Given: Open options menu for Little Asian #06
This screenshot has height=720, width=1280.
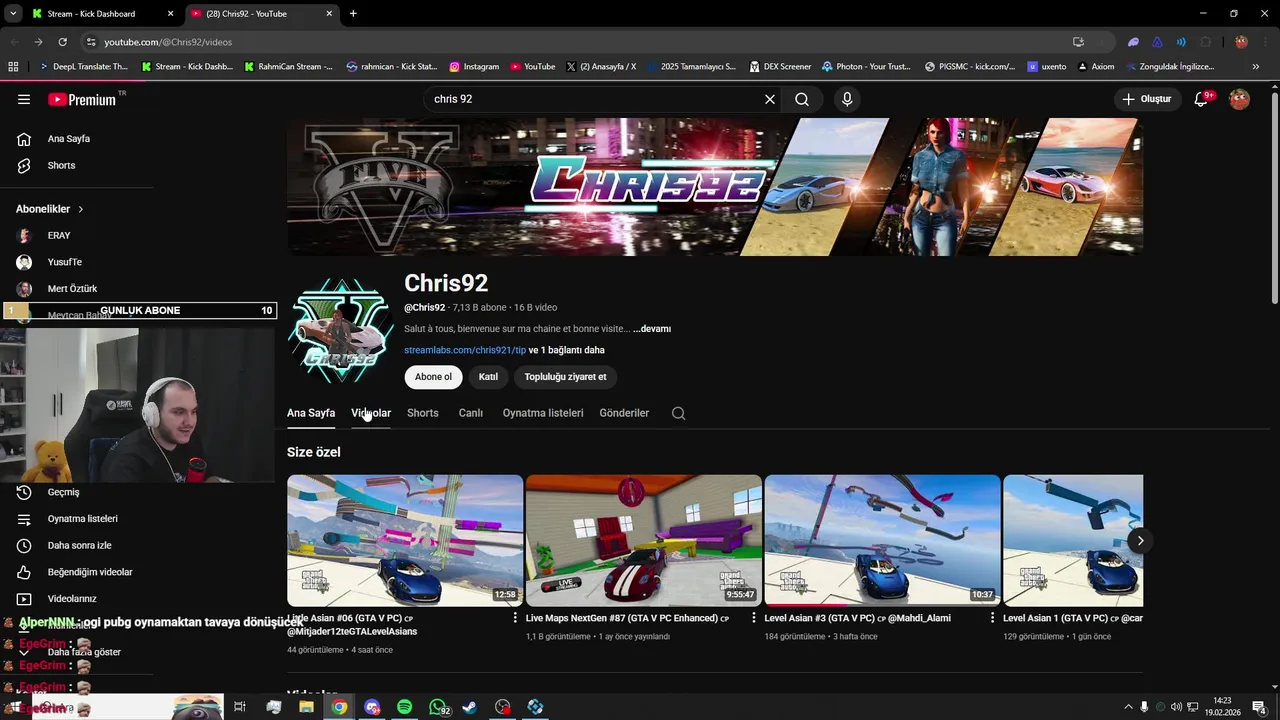Looking at the screenshot, I should [516, 618].
